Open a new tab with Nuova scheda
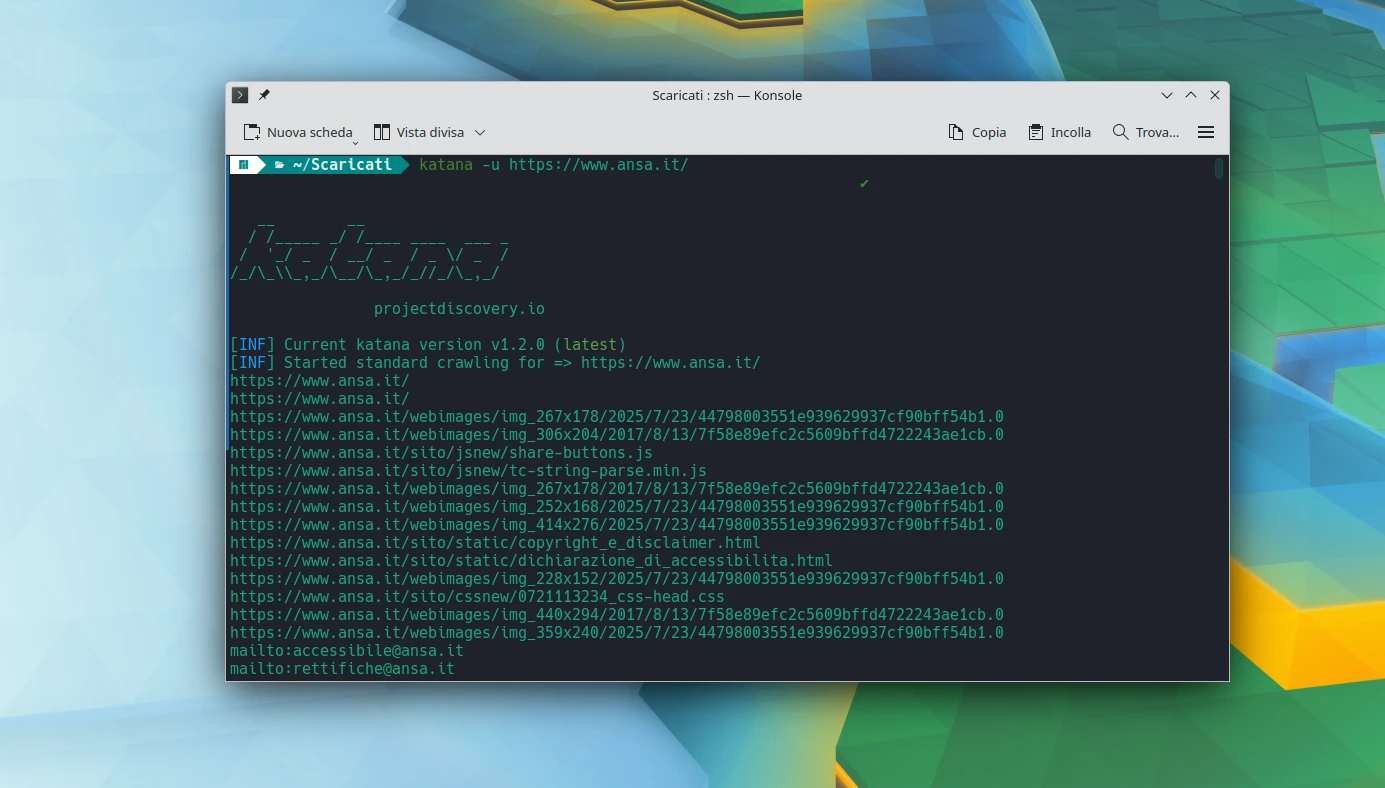 pyautogui.click(x=298, y=132)
